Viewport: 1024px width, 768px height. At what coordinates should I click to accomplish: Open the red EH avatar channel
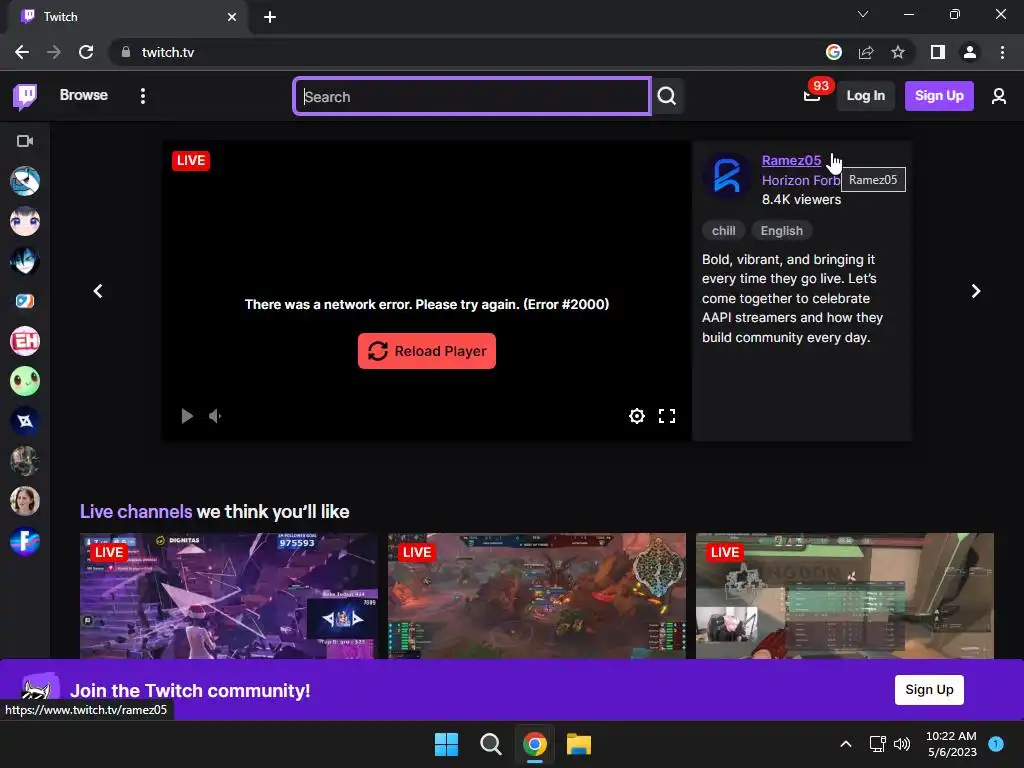pyautogui.click(x=25, y=341)
